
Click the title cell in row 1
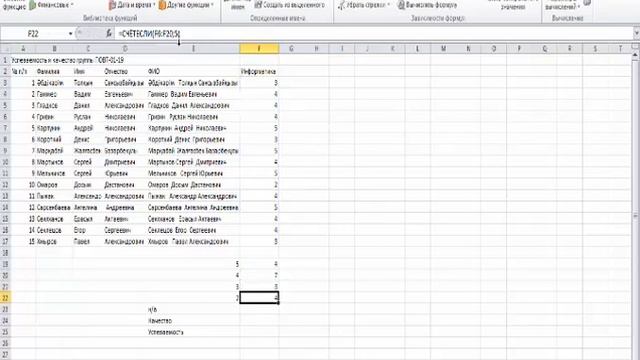coord(68,60)
